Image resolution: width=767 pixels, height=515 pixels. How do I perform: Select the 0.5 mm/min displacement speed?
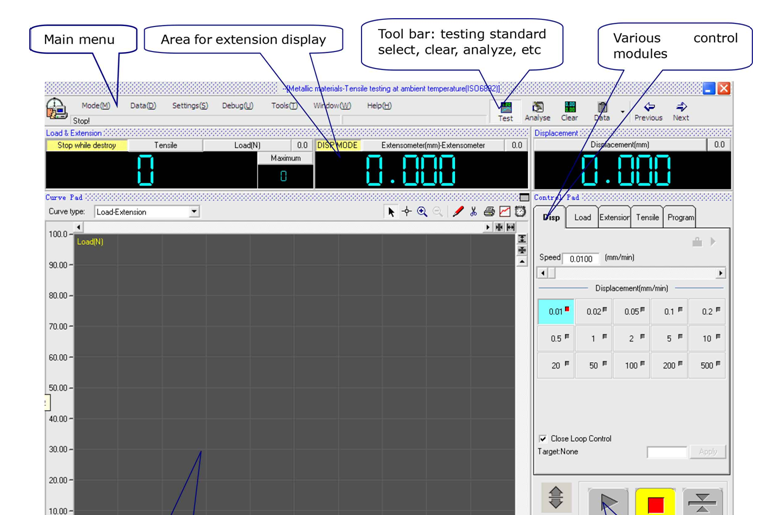[x=556, y=339]
